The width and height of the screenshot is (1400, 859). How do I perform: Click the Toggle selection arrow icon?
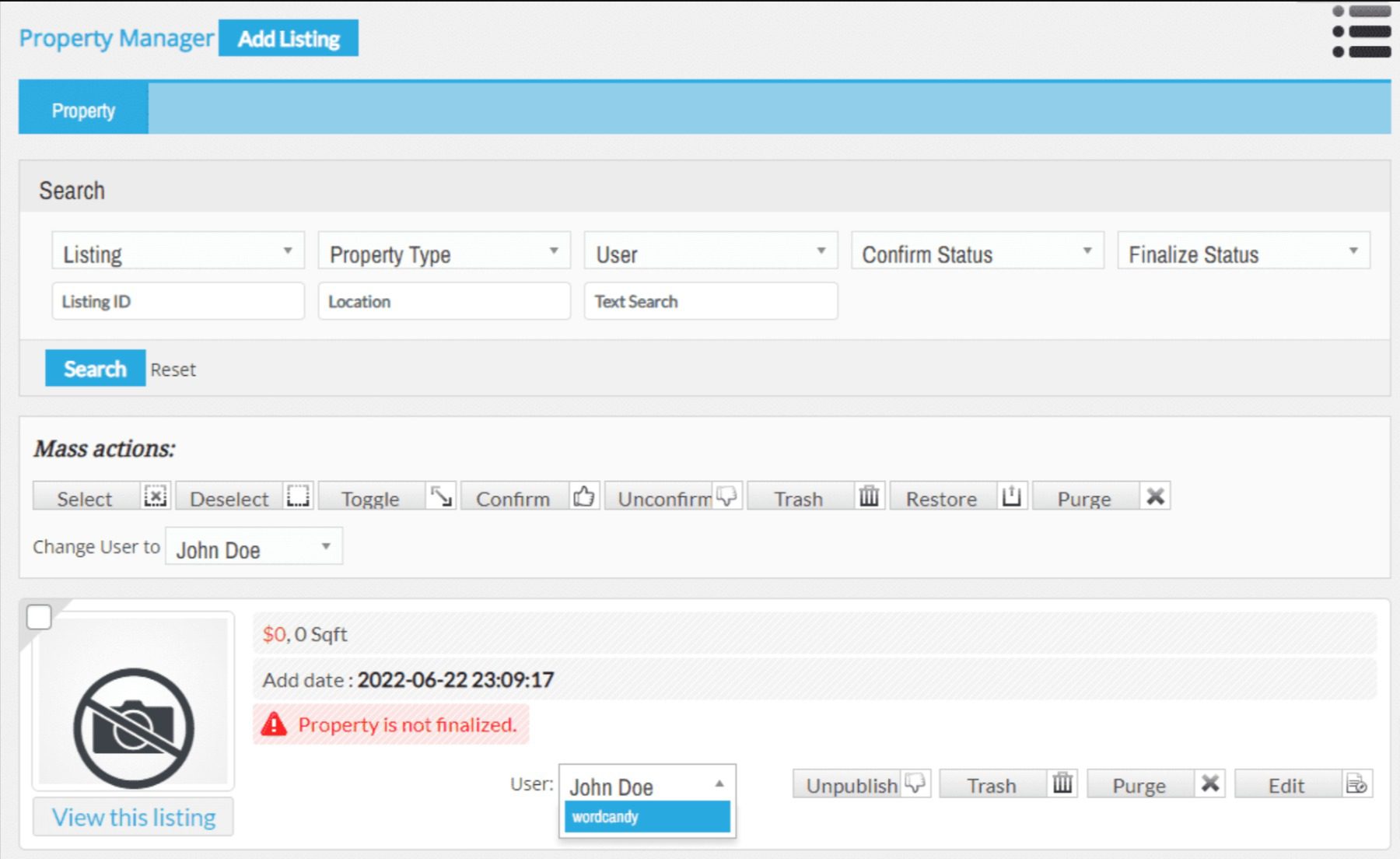point(439,494)
